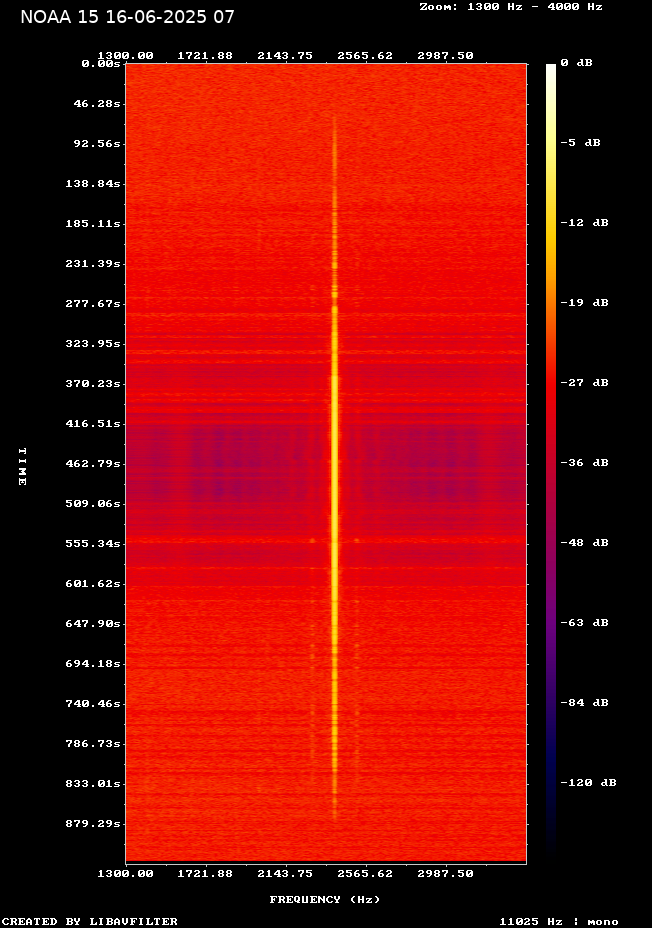This screenshot has height=928, width=652.
Task: Click the NOAA 15 16-06-2025 title text
Action: pos(127,17)
